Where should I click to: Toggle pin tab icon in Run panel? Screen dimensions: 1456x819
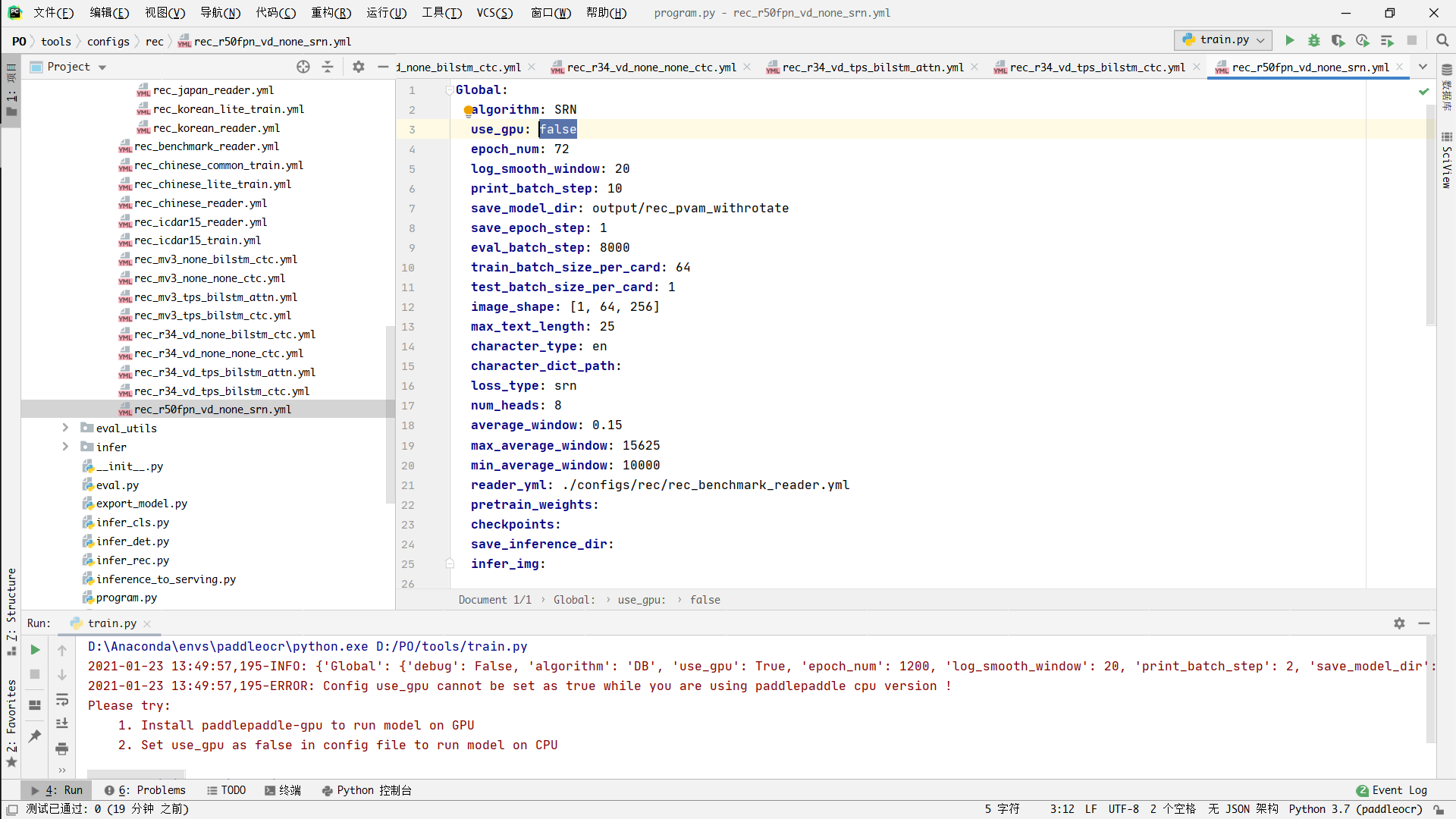click(35, 736)
